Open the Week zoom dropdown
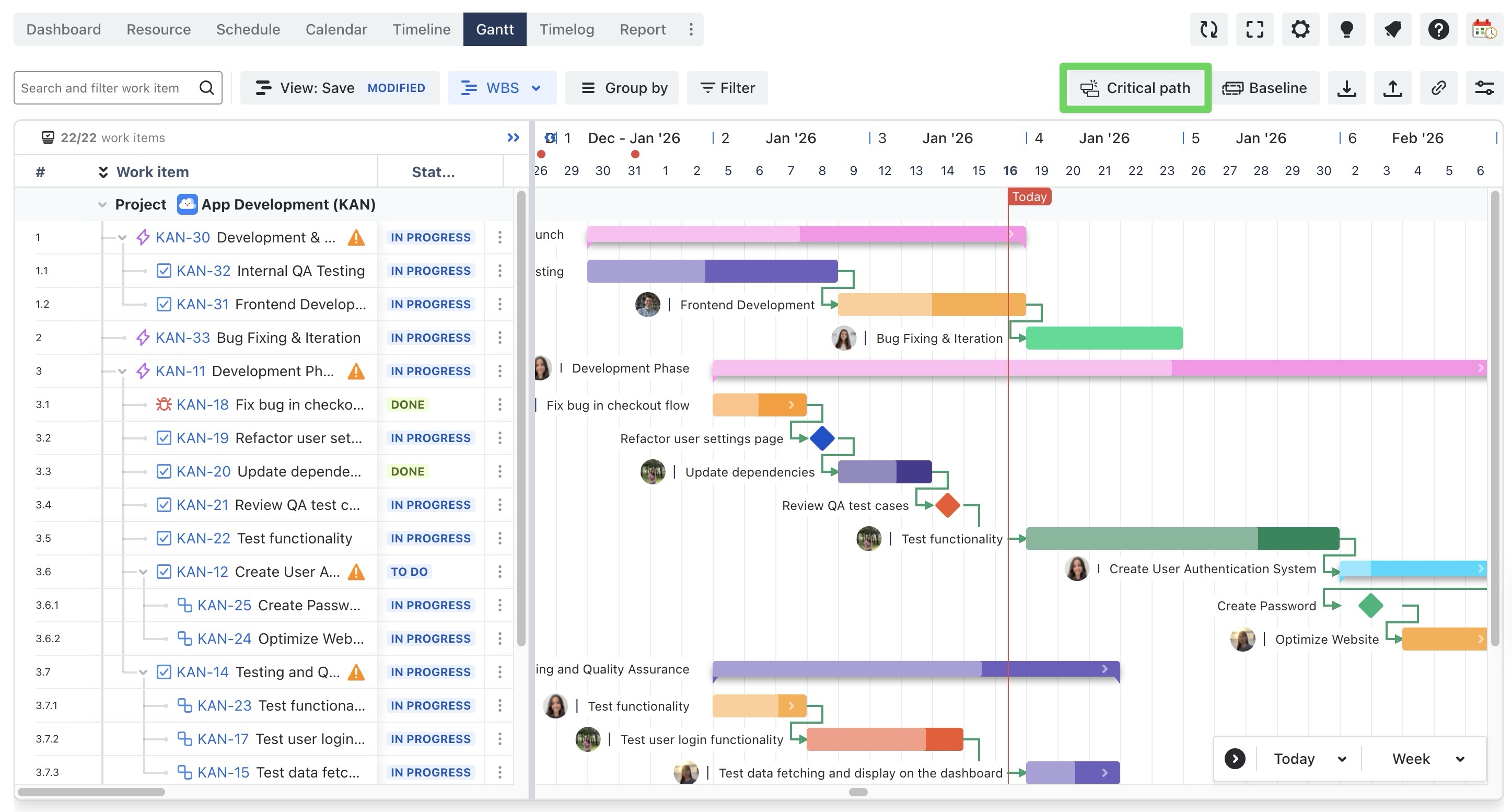 1427,759
